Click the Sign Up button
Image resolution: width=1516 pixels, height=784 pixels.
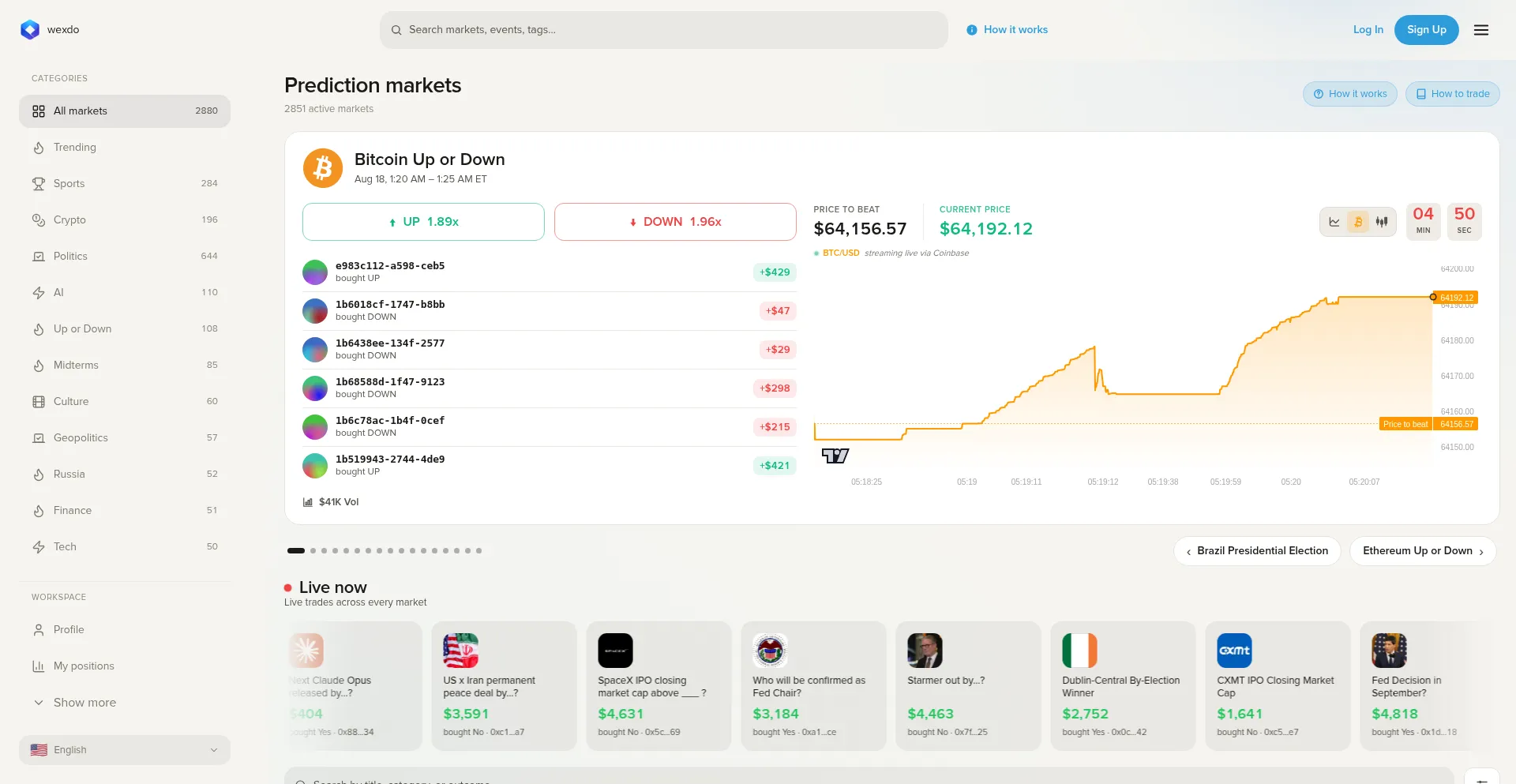coord(1427,30)
